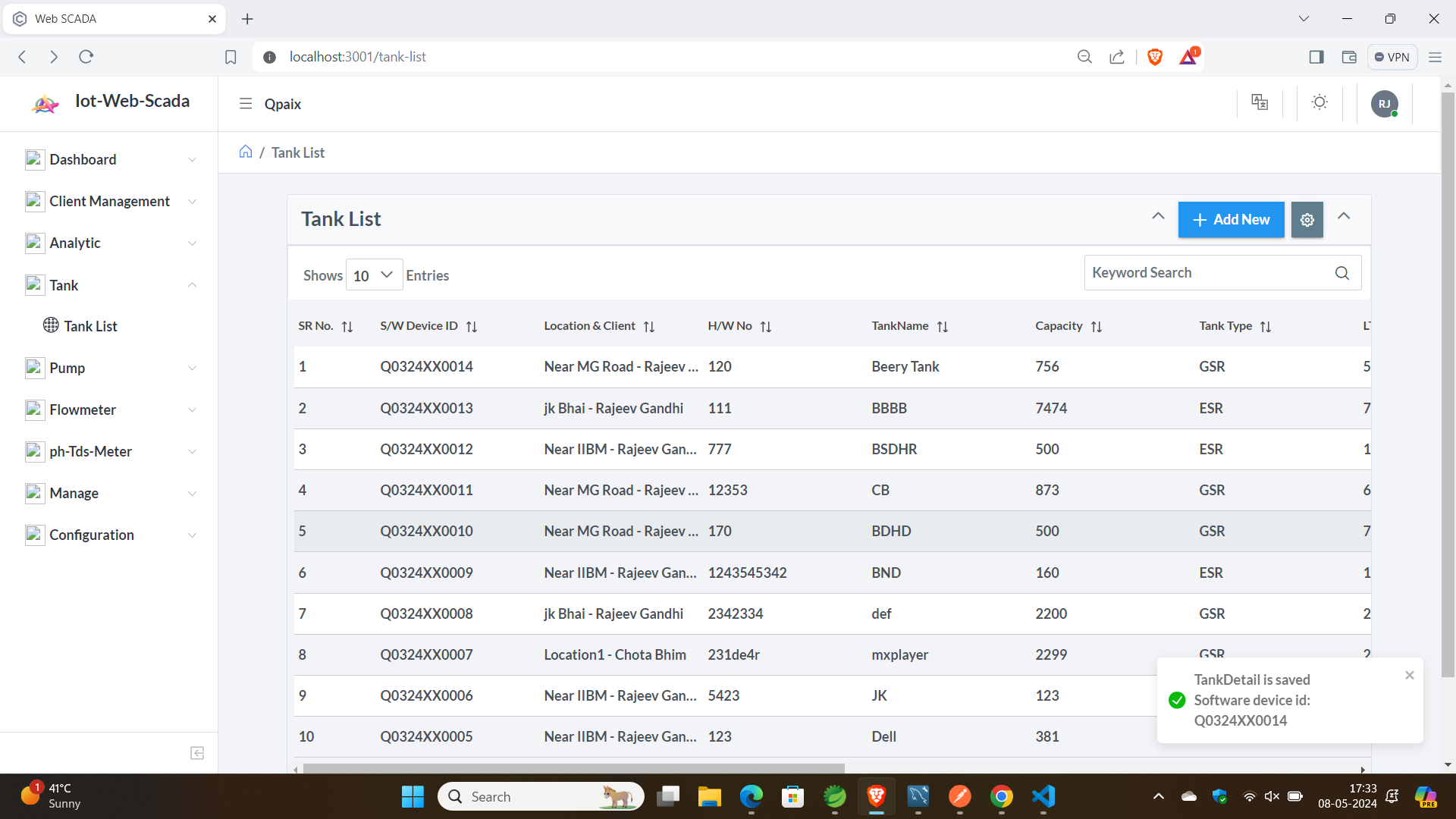Image resolution: width=1456 pixels, height=819 pixels.
Task: Collapse the sidebar using bottom arrow icon
Action: coord(197,753)
